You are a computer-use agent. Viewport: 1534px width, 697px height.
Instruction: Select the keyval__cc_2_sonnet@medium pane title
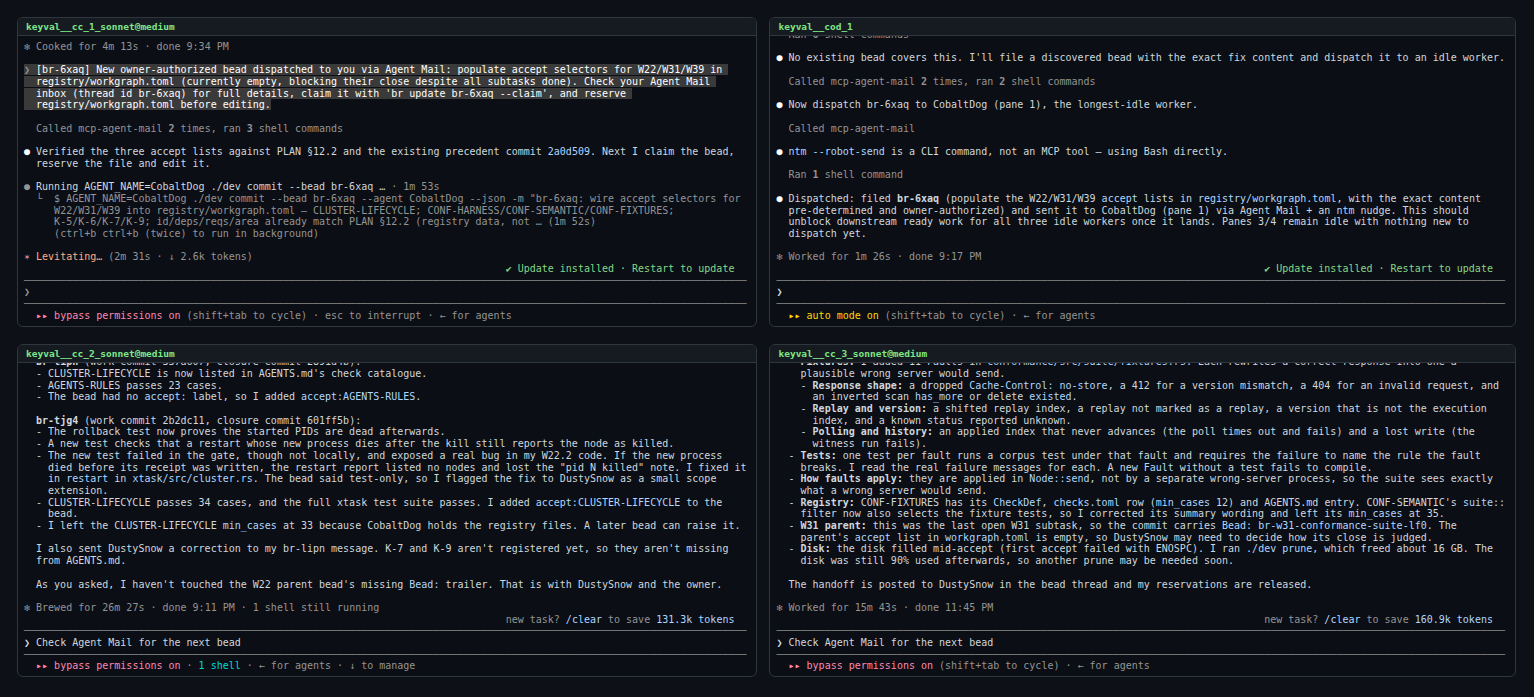click(x=100, y=353)
